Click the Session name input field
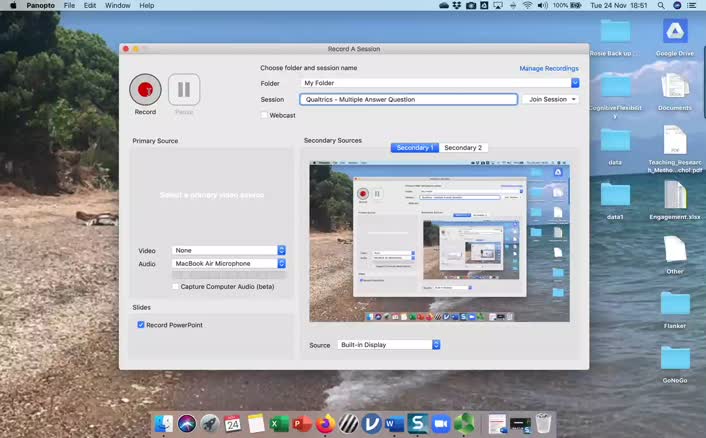This screenshot has height=438, width=706. point(408,99)
